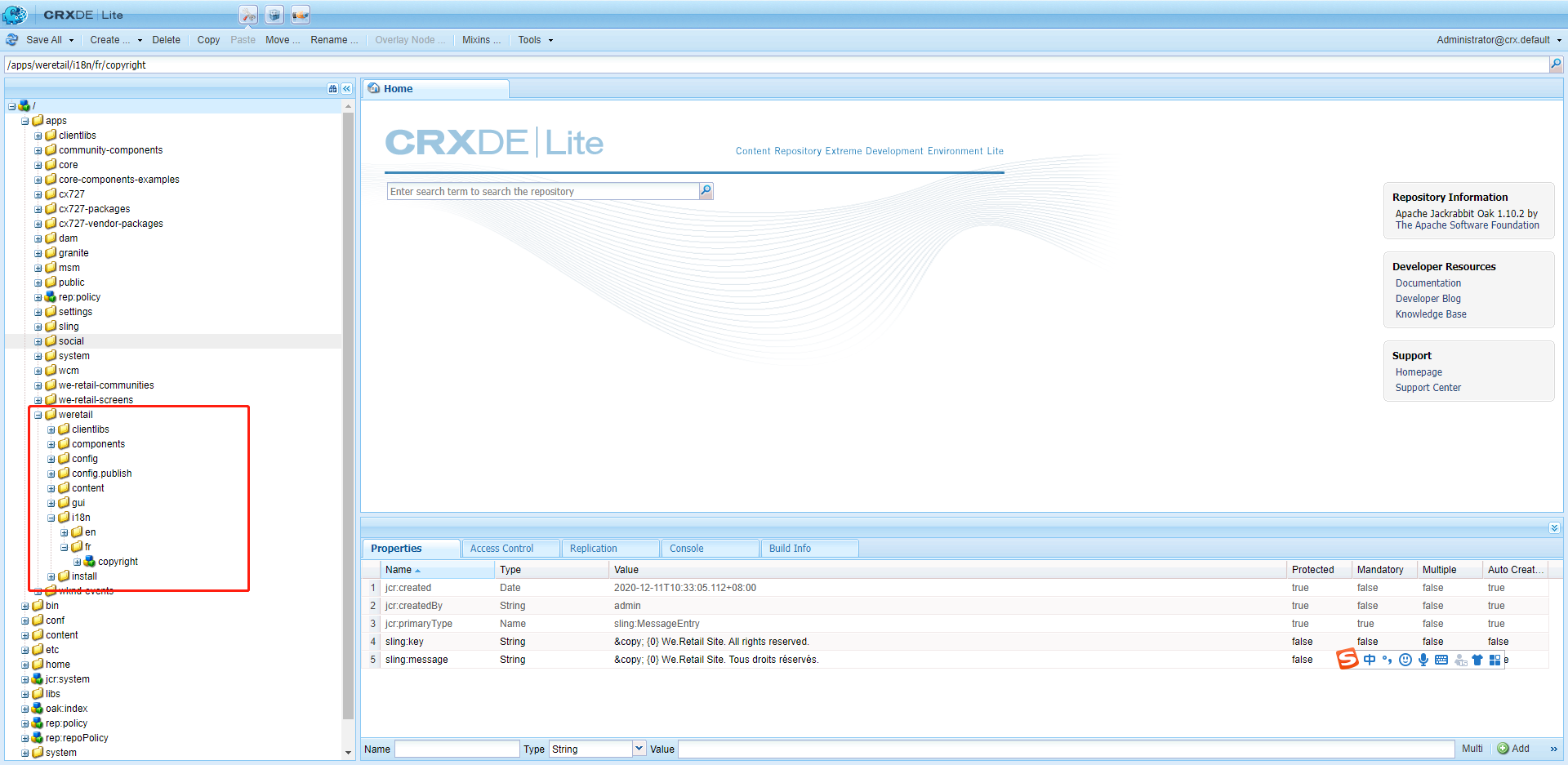This screenshot has height=765, width=1568.
Task: Collapse the navigation tree panel with the double arrow
Action: coord(346,88)
